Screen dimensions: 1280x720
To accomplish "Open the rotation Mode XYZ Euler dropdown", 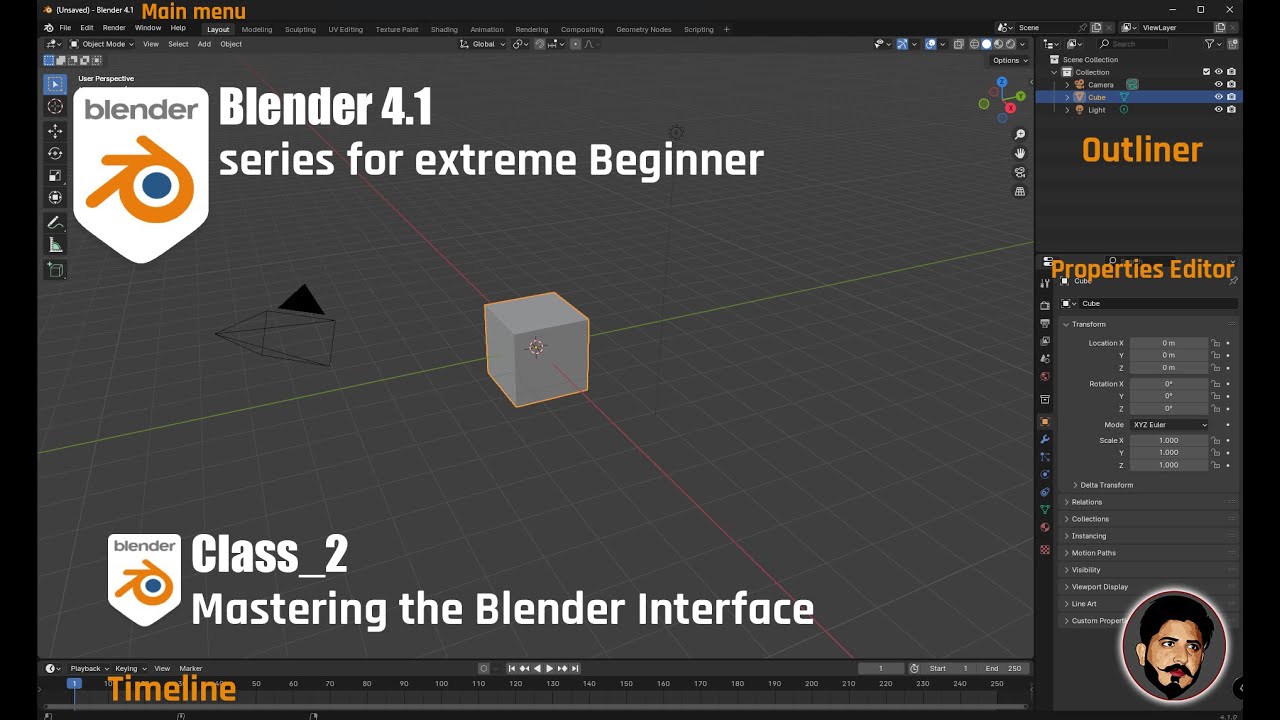I will point(1169,425).
